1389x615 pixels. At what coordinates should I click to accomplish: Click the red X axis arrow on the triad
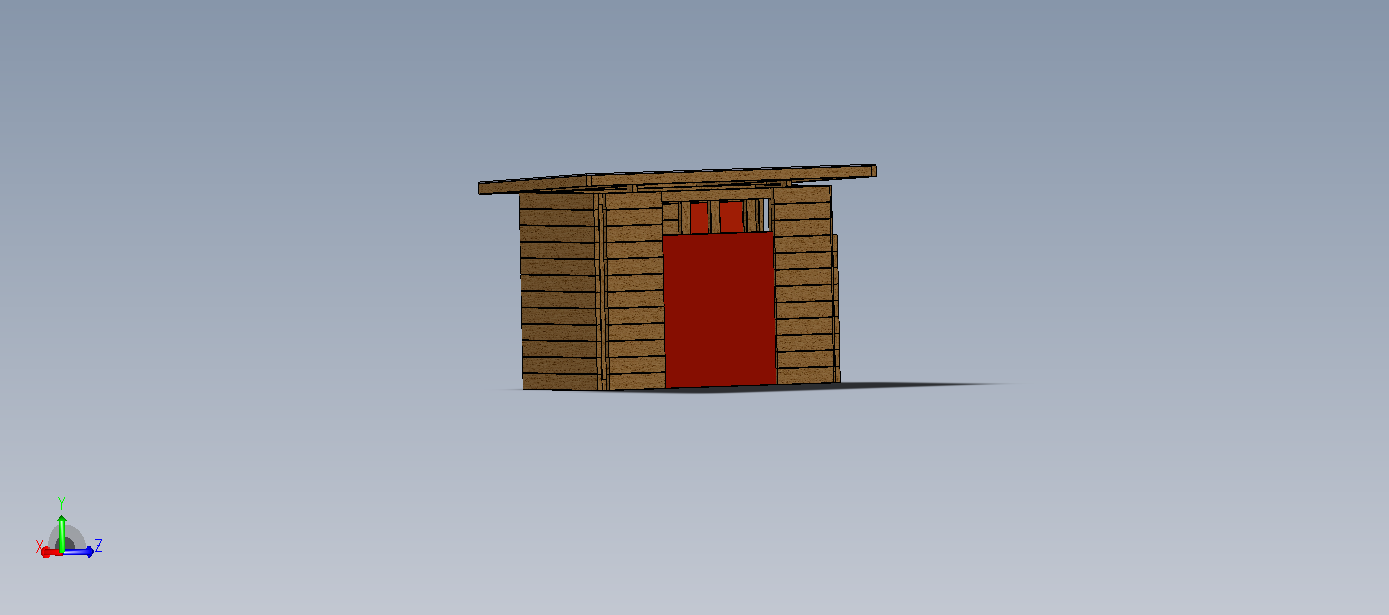[x=48, y=552]
